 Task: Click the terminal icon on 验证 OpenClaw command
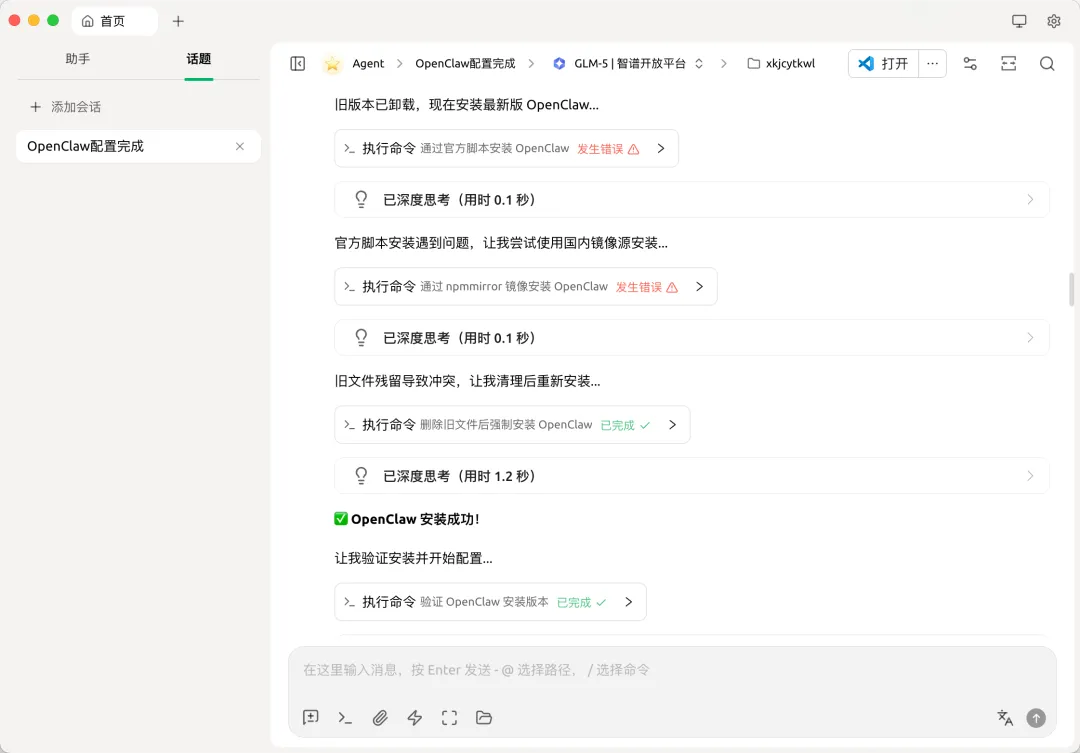349,602
